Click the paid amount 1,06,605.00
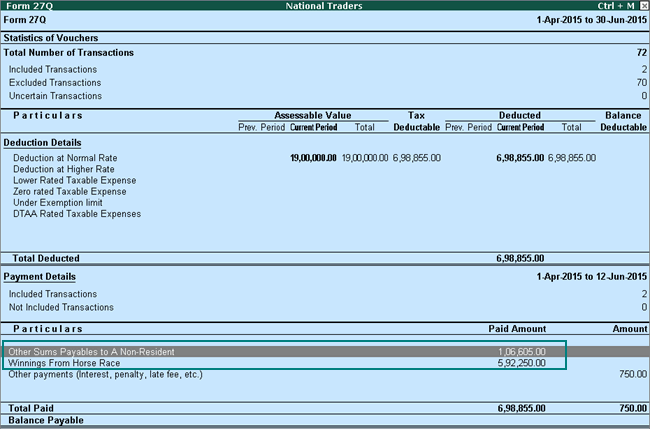 [x=522, y=352]
